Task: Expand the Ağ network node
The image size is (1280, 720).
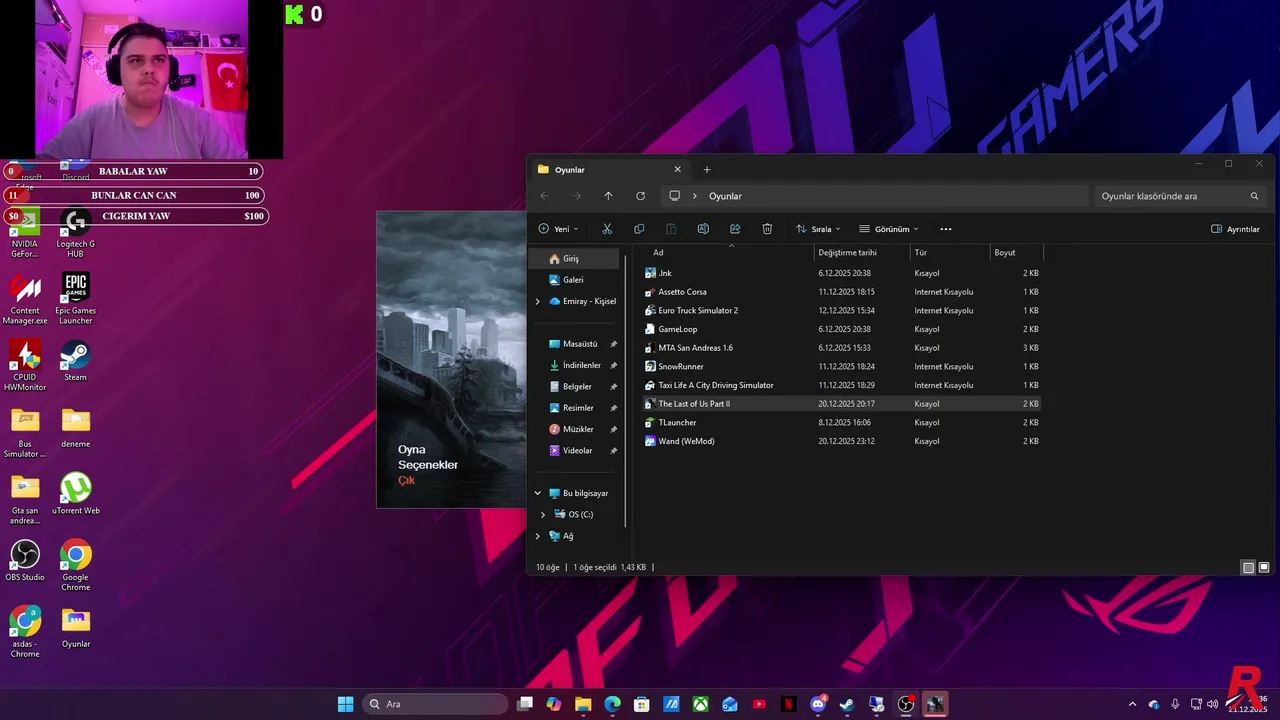Action: tap(537, 536)
